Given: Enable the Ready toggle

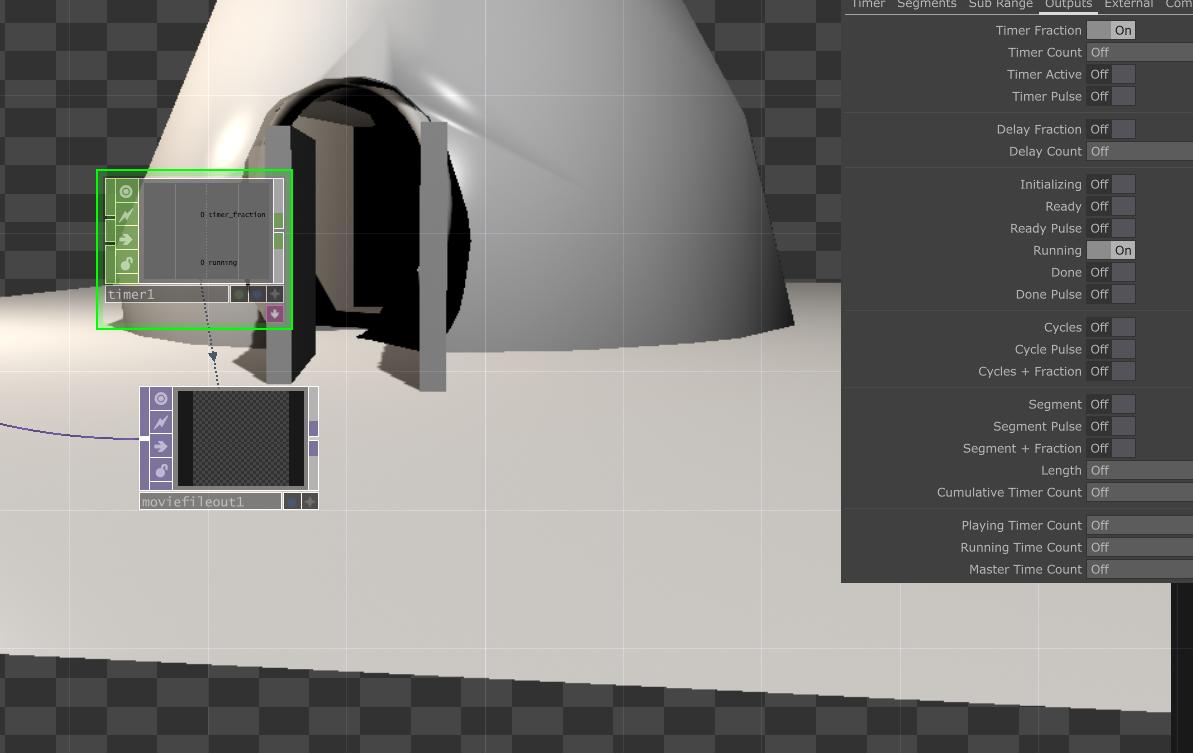Looking at the screenshot, I should [x=1111, y=206].
